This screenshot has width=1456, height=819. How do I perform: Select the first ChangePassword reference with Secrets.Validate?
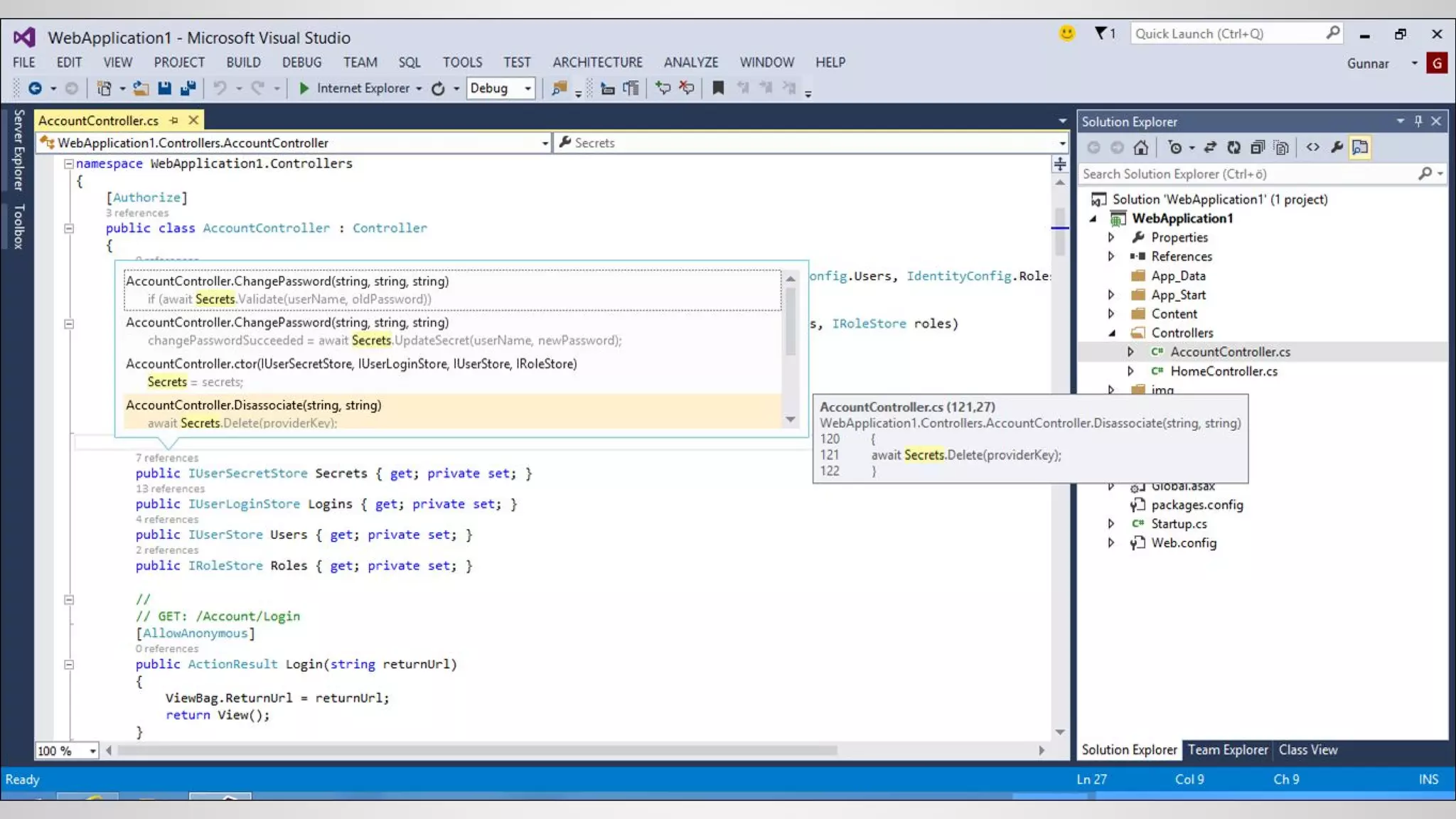click(452, 290)
